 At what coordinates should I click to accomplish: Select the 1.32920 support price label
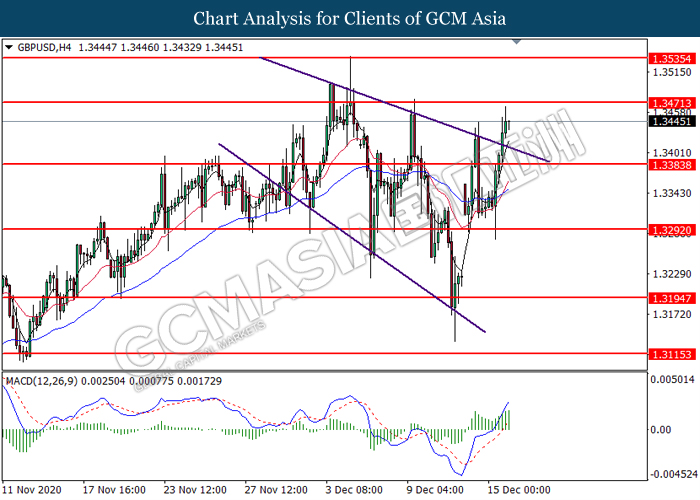click(x=672, y=230)
